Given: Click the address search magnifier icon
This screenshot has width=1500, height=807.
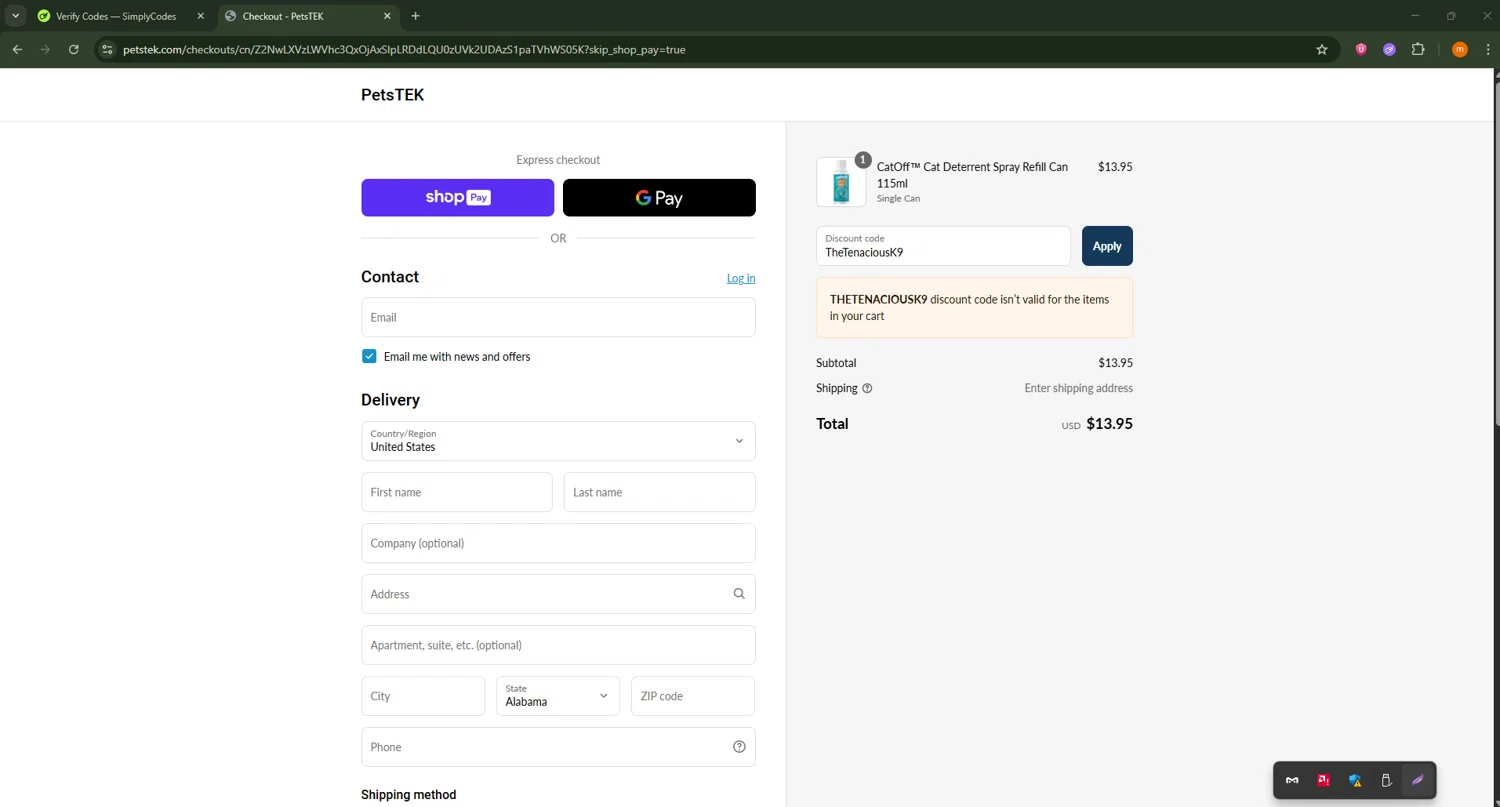Looking at the screenshot, I should [739, 594].
